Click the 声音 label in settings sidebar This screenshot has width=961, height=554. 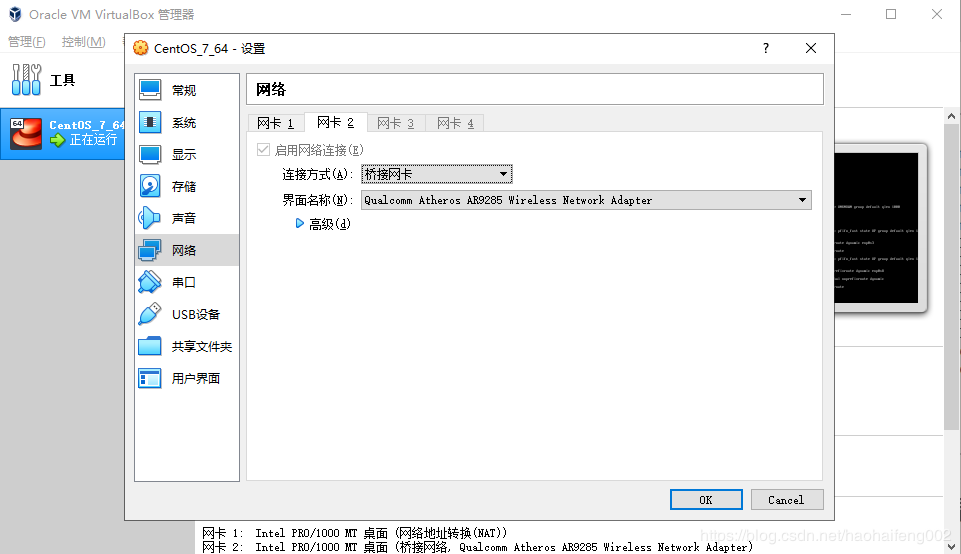184,218
